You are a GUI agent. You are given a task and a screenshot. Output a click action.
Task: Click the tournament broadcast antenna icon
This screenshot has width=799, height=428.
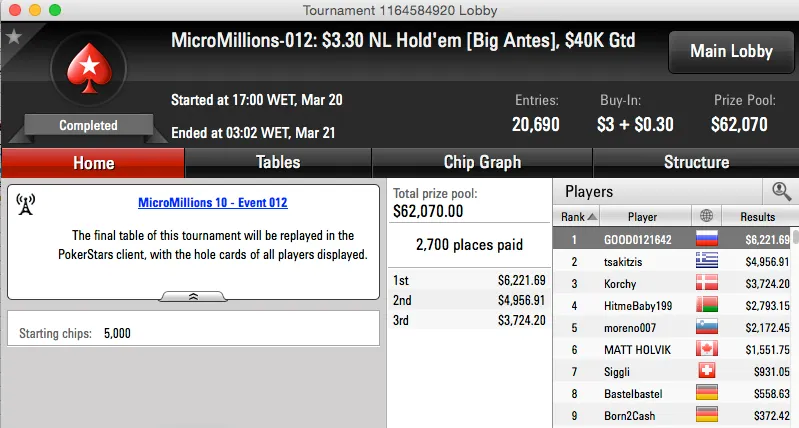[27, 204]
